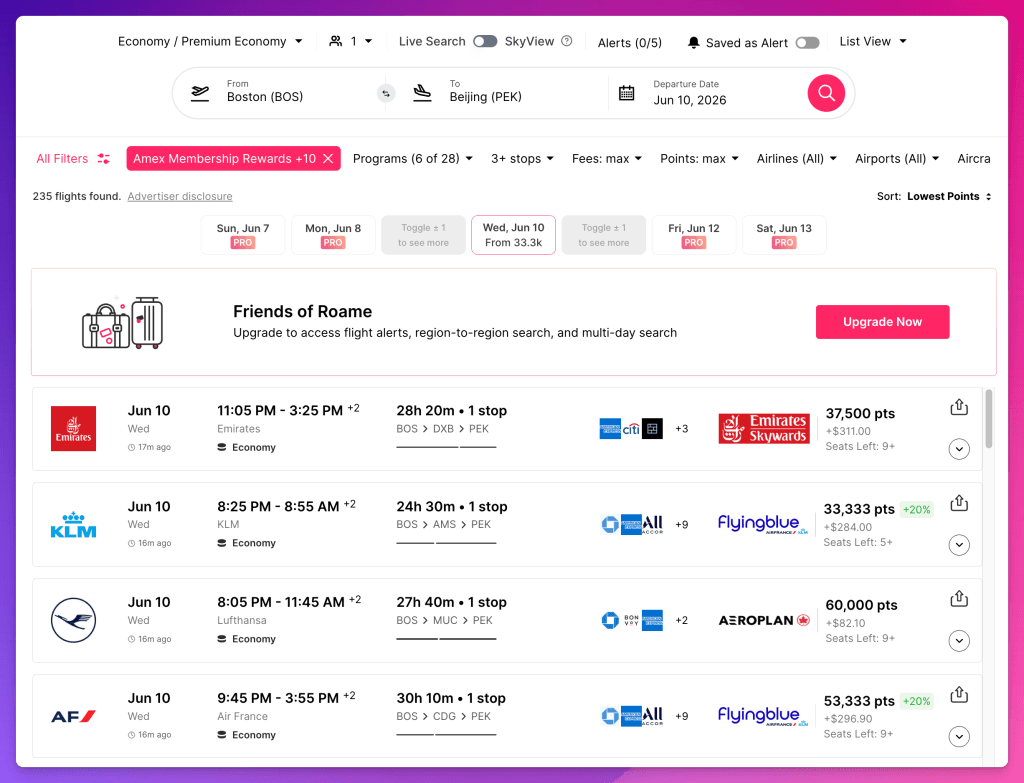The image size is (1024, 783).
Task: Open All Filters panel
Action: 73,159
